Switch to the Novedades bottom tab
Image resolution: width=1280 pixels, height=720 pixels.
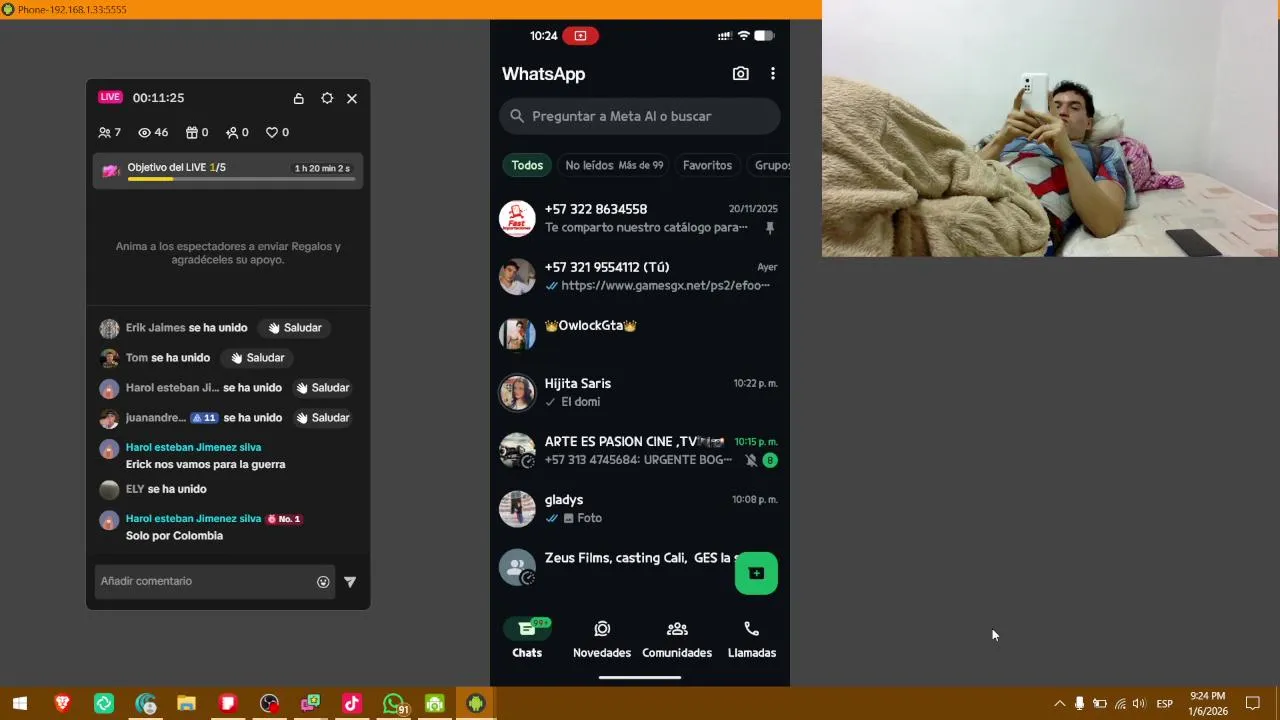[x=602, y=638]
